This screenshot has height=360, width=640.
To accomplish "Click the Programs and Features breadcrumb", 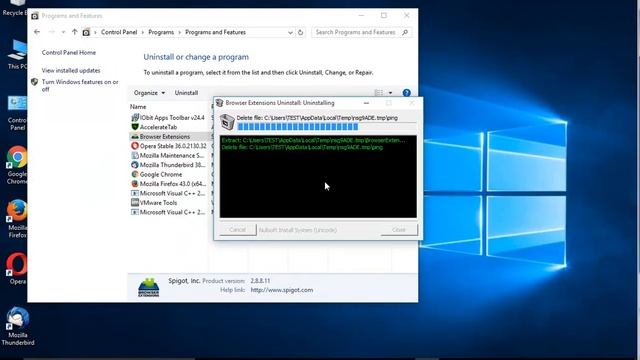I will [x=216, y=32].
